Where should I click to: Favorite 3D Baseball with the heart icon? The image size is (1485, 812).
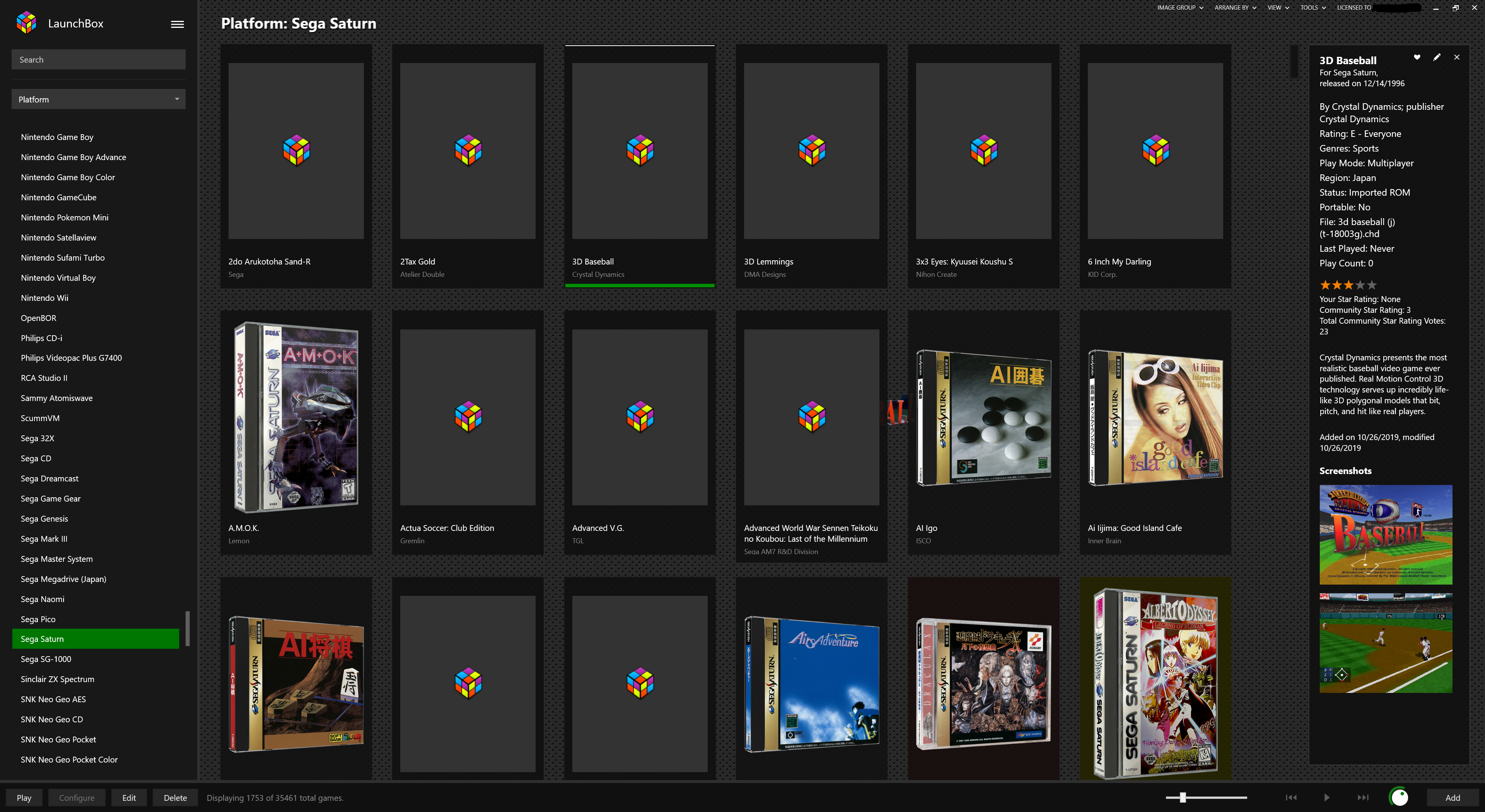(x=1417, y=57)
